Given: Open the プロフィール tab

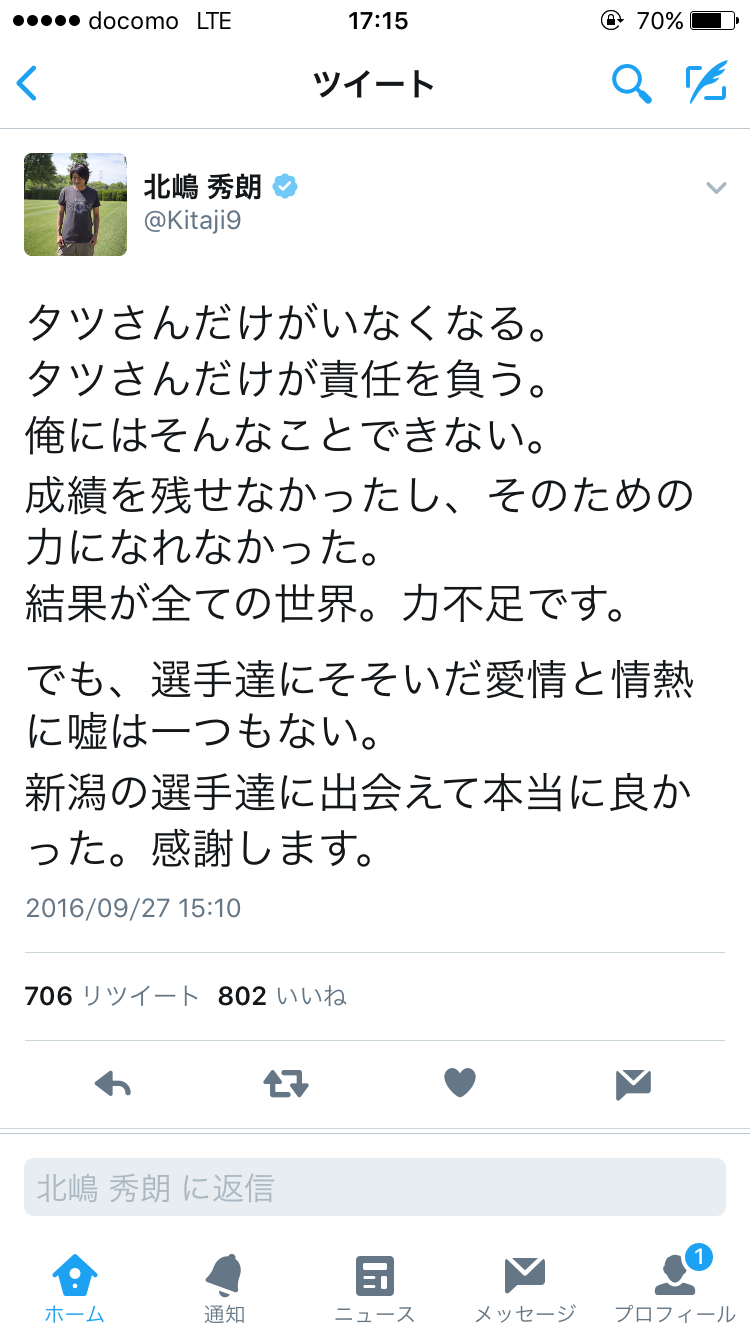Looking at the screenshot, I should point(675,1288).
